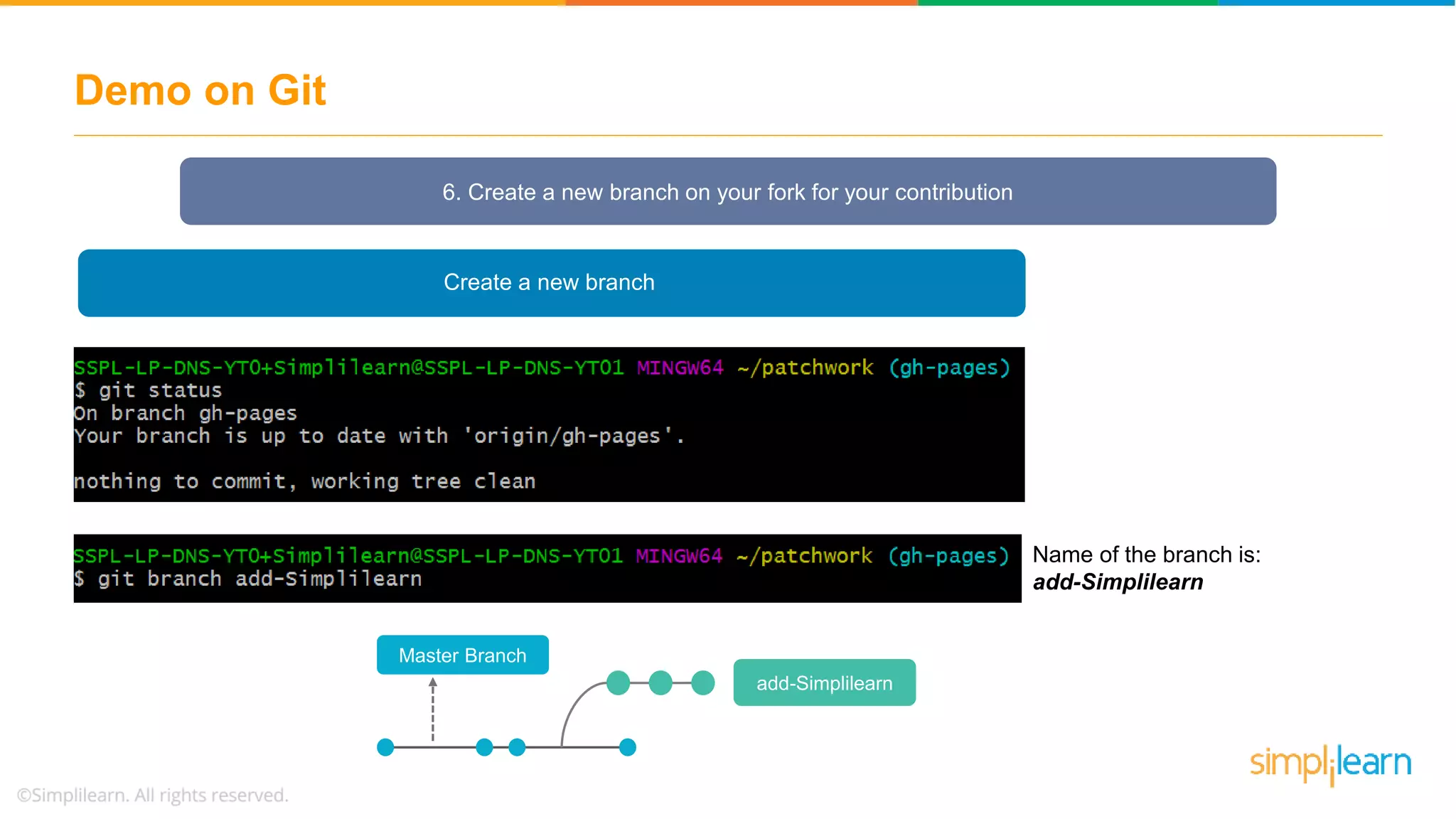The width and height of the screenshot is (1456, 819).
Task: Click the bold italic 'add-Simplilearn' text
Action: click(1118, 582)
